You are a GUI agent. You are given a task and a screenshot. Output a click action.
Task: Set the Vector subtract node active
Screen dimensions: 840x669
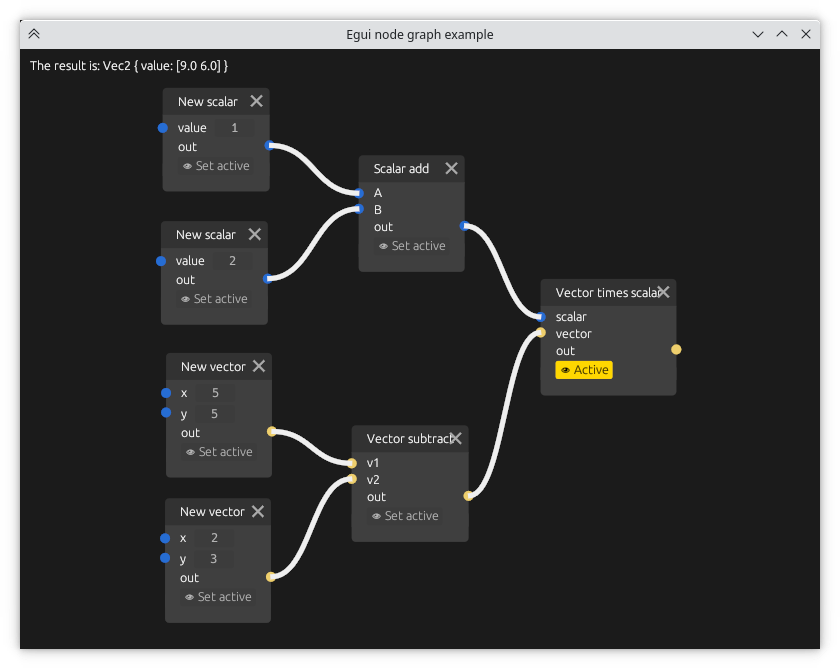point(405,516)
